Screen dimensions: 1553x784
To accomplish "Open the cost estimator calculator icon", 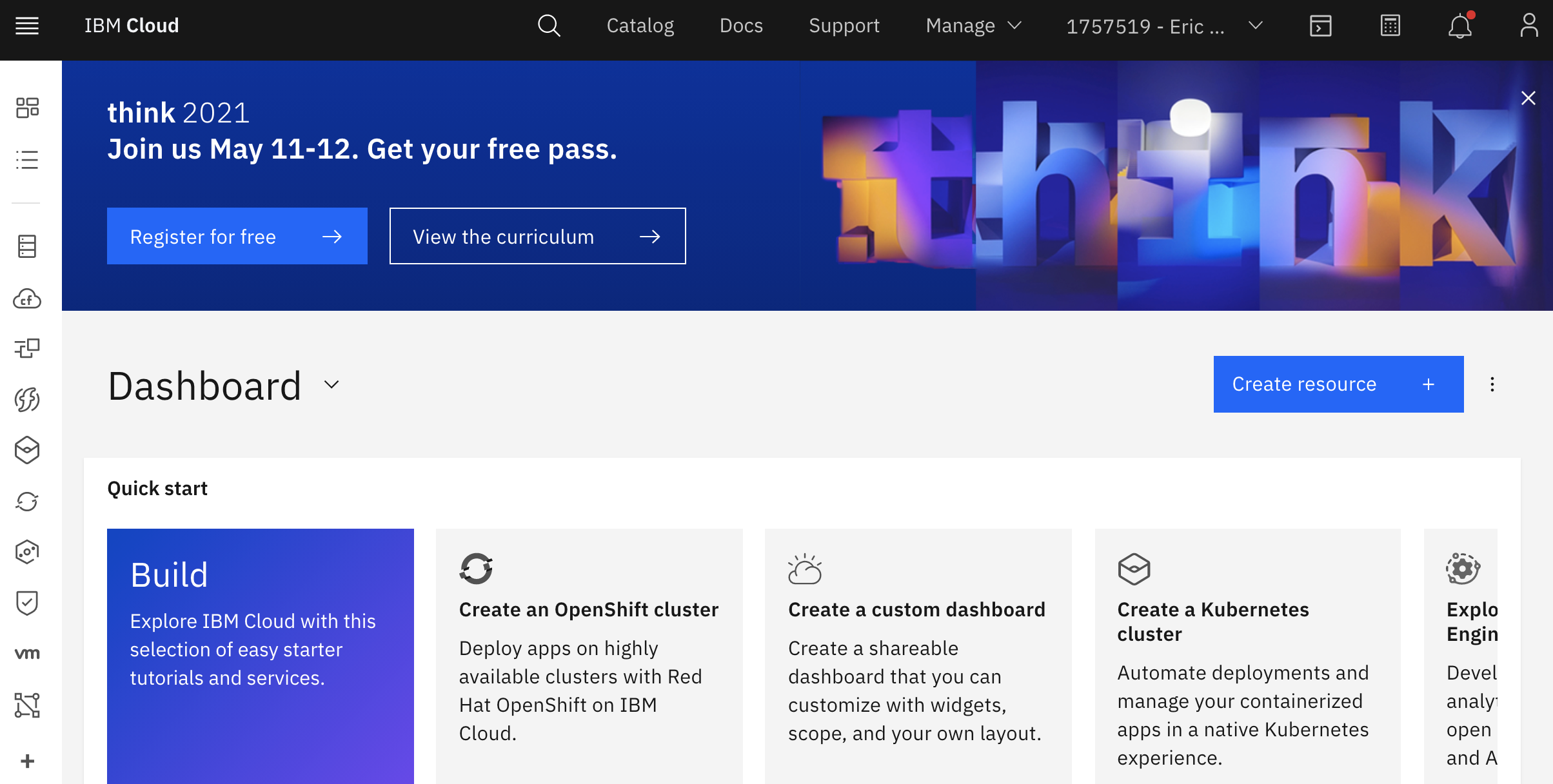I will [1390, 26].
